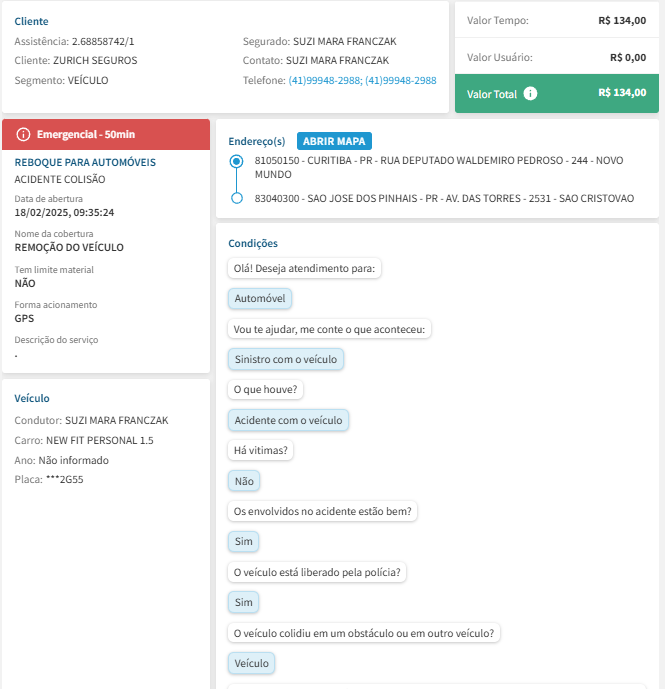Click the Emergencial alert icon
665x689 pixels.
pos(24,134)
